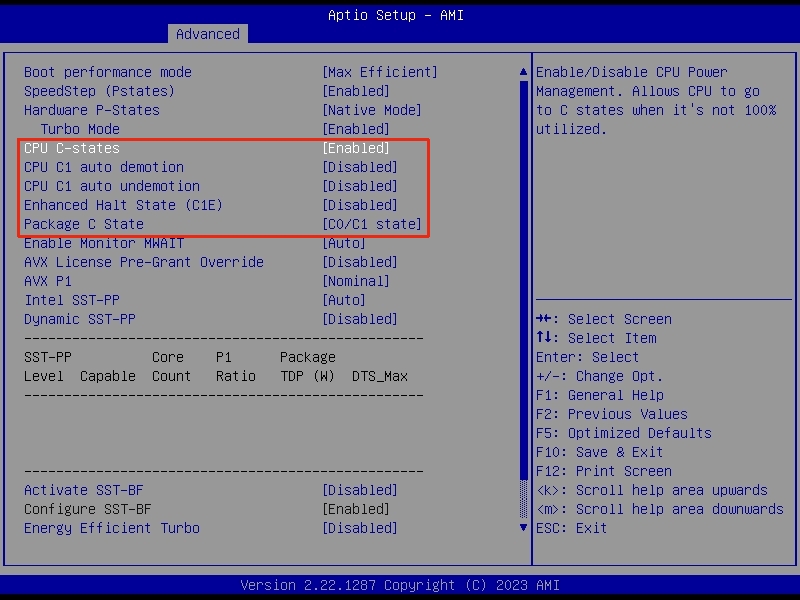The image size is (800, 600).
Task: Open Monitor MWAIT Auto value
Action: pos(343,243)
